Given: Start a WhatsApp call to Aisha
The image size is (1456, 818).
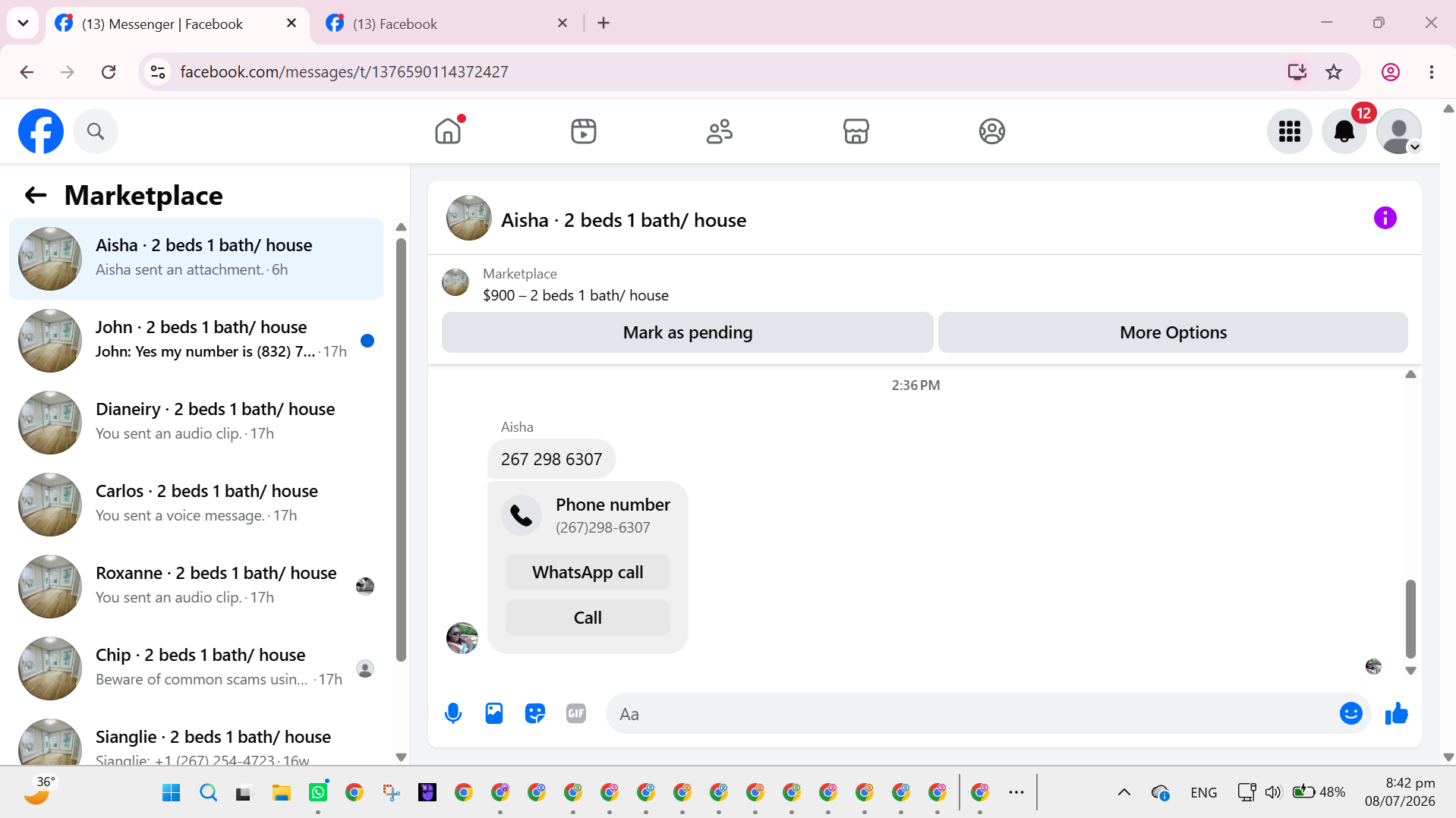Looking at the screenshot, I should [x=588, y=572].
